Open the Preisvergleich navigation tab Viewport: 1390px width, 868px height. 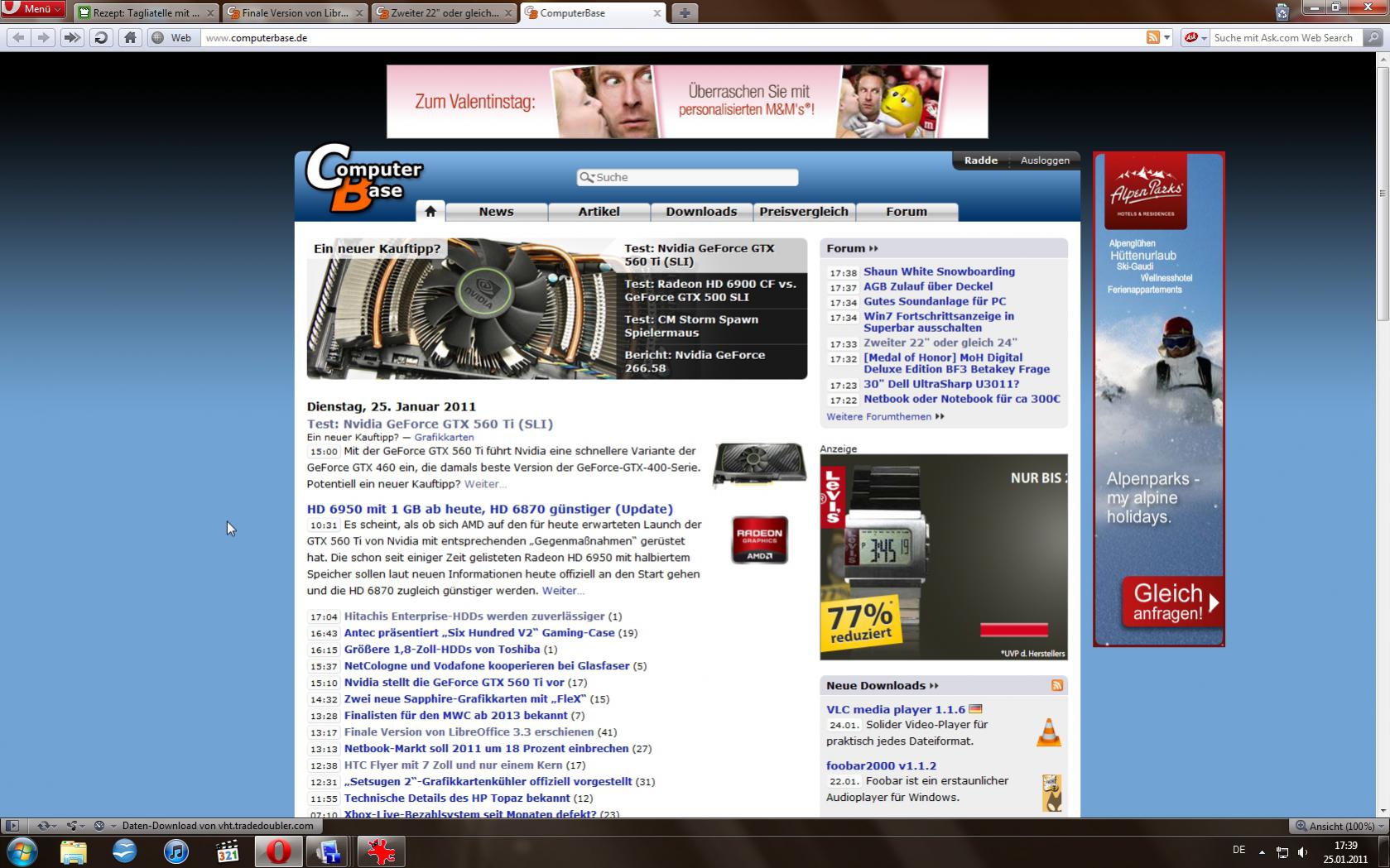804,212
